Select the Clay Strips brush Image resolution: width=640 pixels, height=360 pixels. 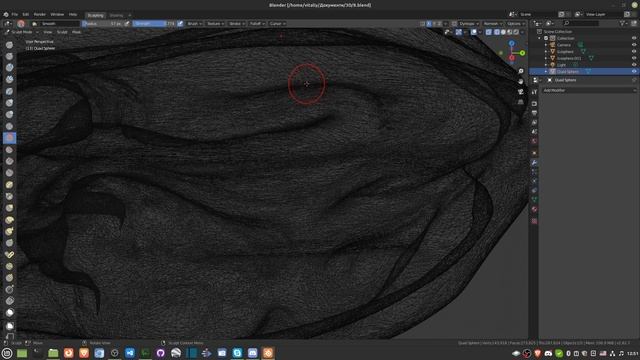[x=9, y=79]
